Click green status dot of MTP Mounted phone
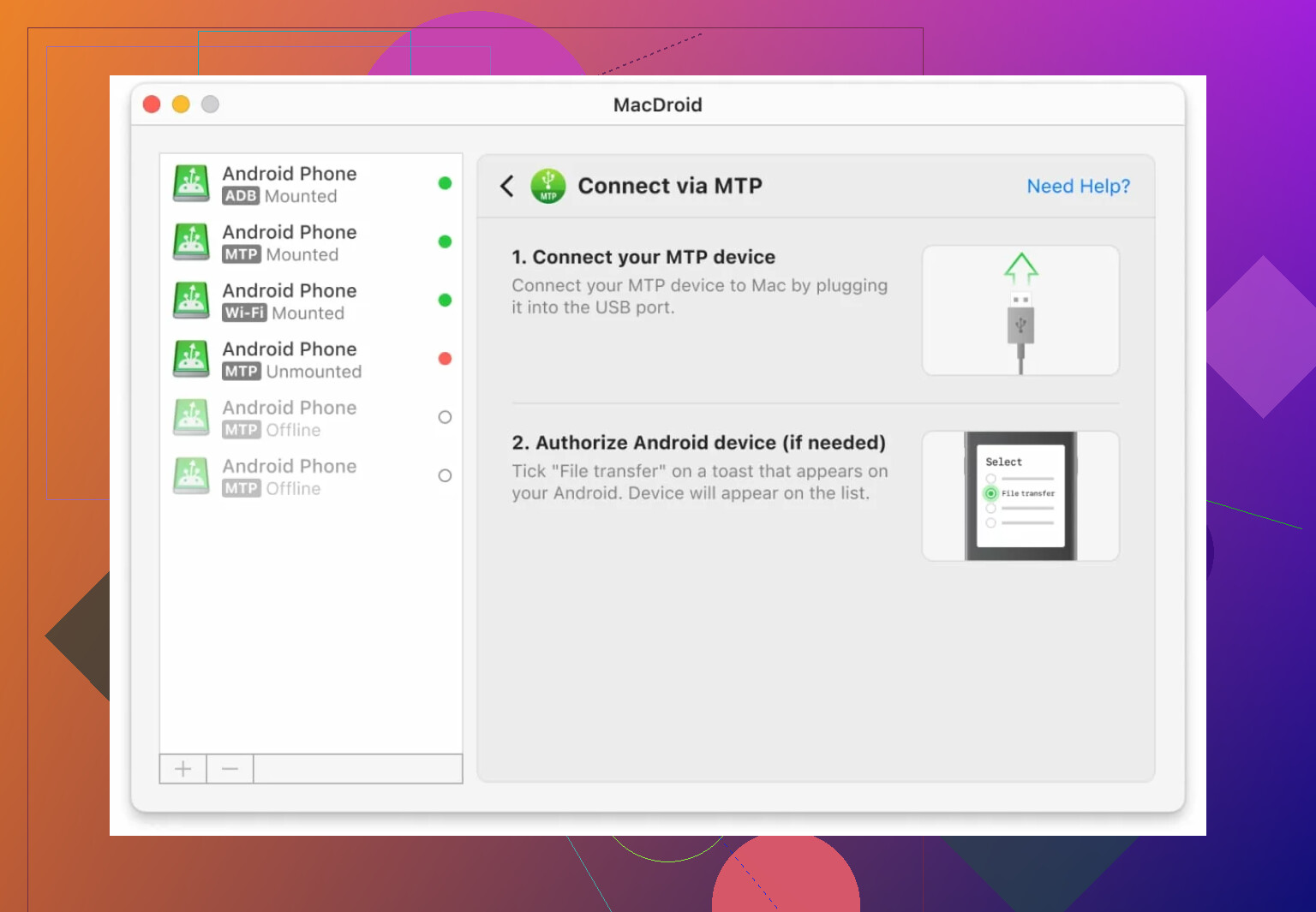Viewport: 1316px width, 912px height. coord(445,241)
